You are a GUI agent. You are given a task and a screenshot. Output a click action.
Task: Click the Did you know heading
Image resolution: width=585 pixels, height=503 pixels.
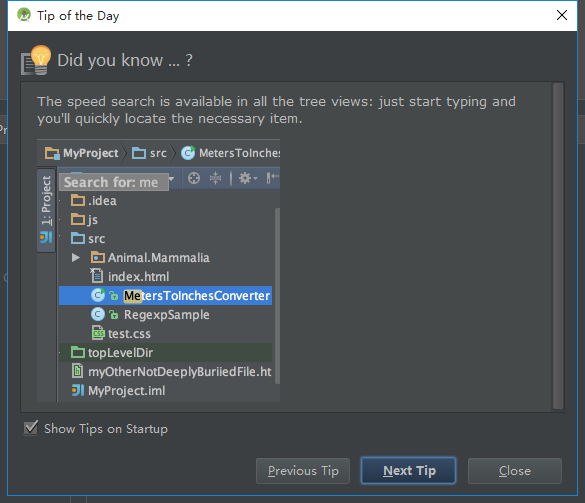[x=125, y=60]
